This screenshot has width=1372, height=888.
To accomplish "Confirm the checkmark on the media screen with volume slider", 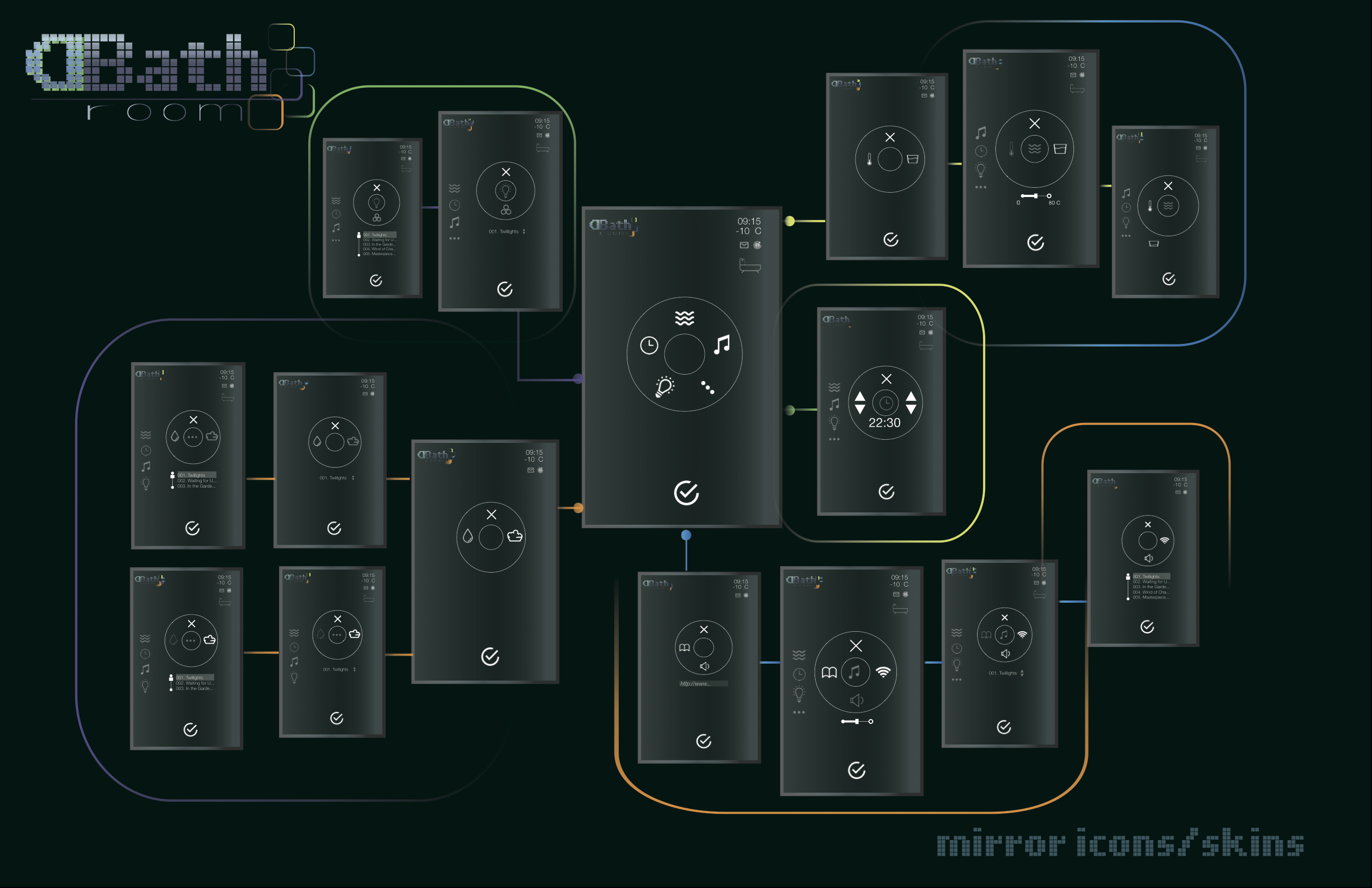I will 857,770.
